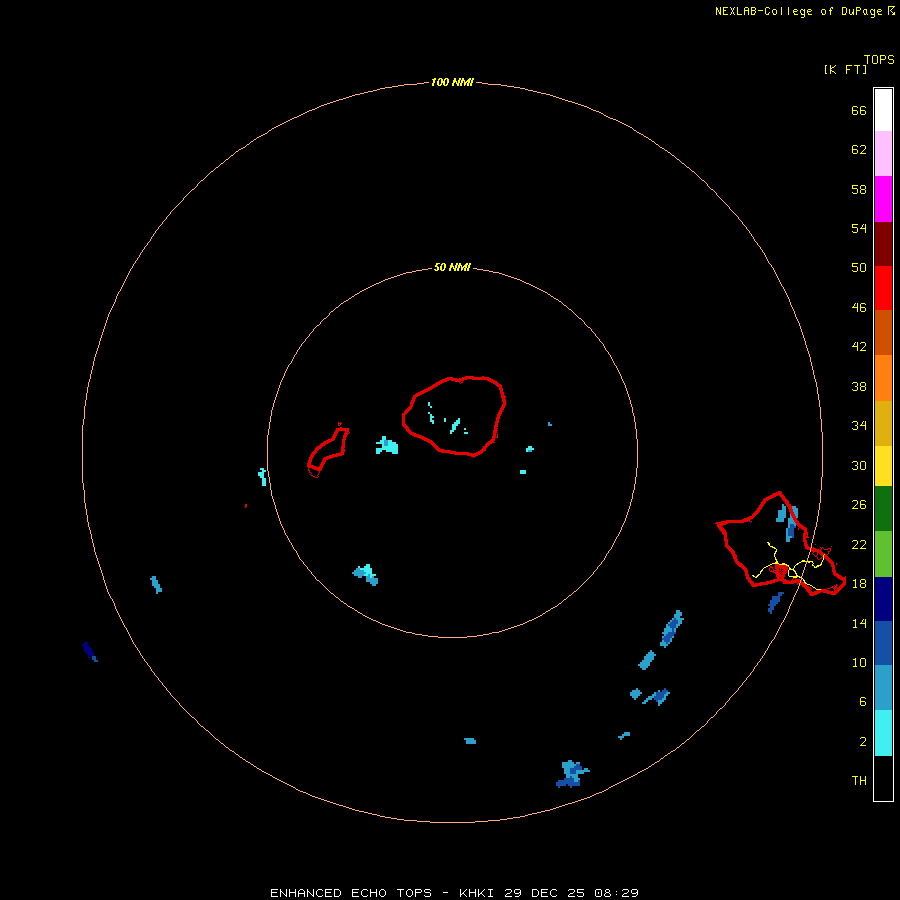Viewport: 900px width, 900px height.
Task: Click the NEXLAB-College of DuPage header text
Action: tap(805, 11)
